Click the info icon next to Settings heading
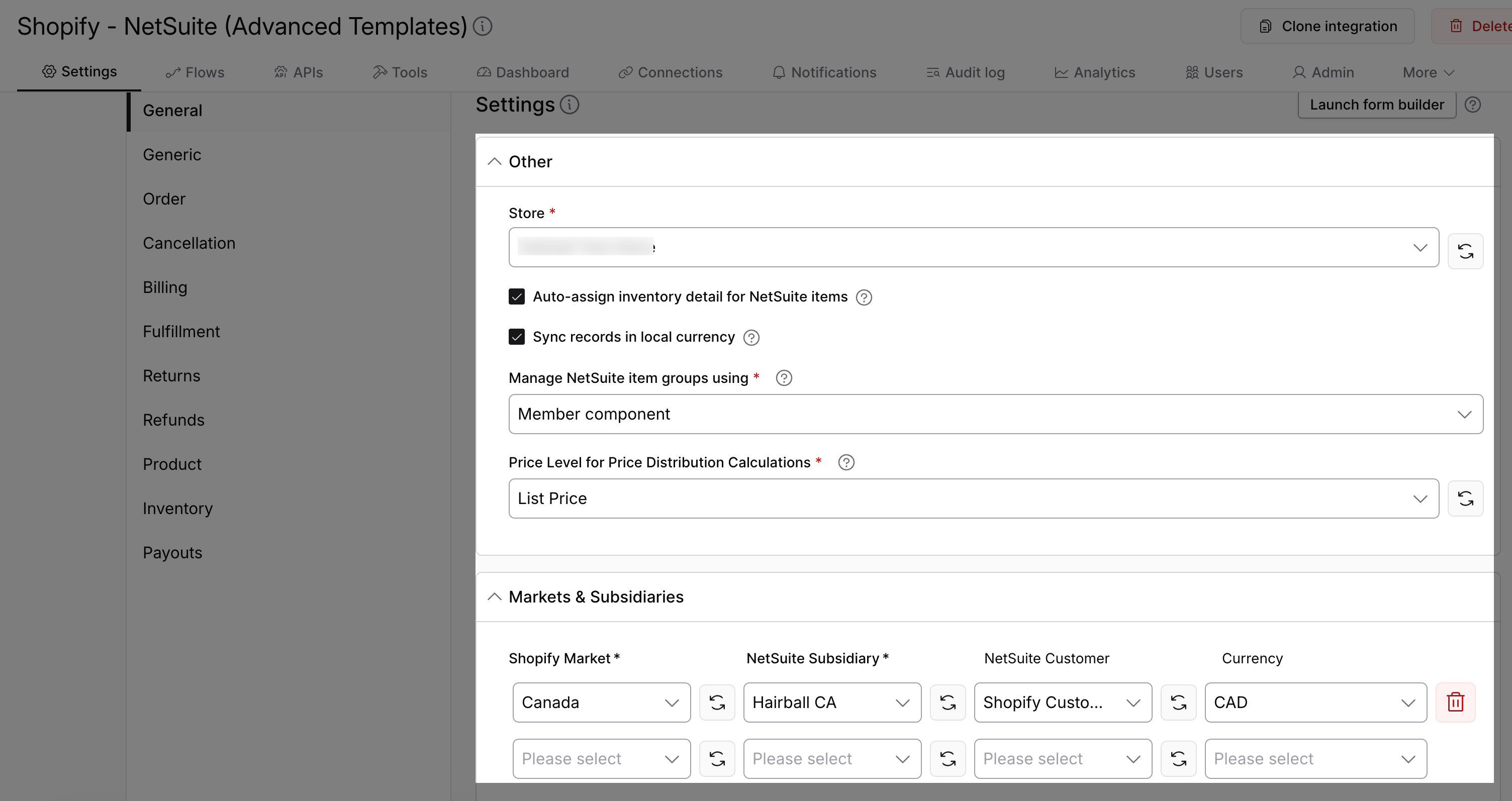Image resolution: width=1512 pixels, height=801 pixels. tap(570, 105)
